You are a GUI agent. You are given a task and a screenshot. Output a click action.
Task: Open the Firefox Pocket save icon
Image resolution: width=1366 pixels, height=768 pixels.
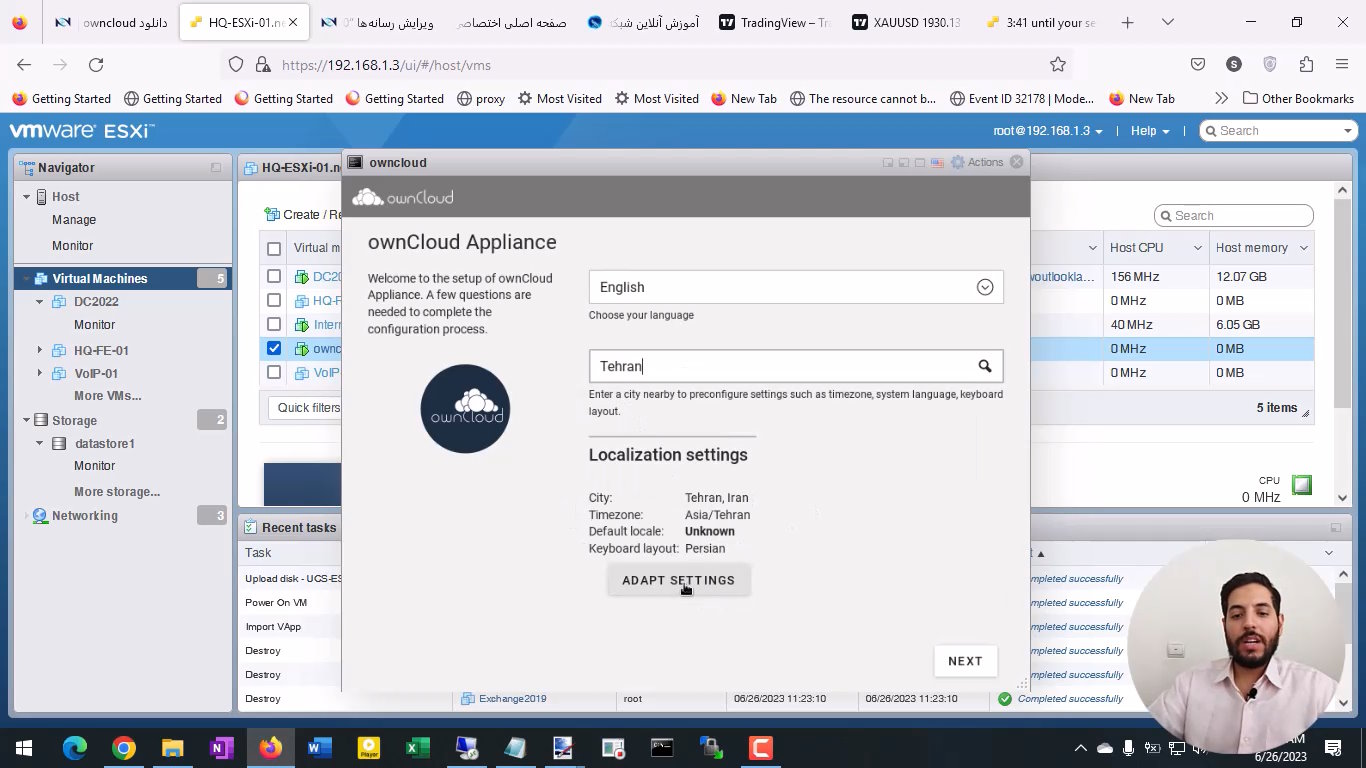(x=1198, y=64)
